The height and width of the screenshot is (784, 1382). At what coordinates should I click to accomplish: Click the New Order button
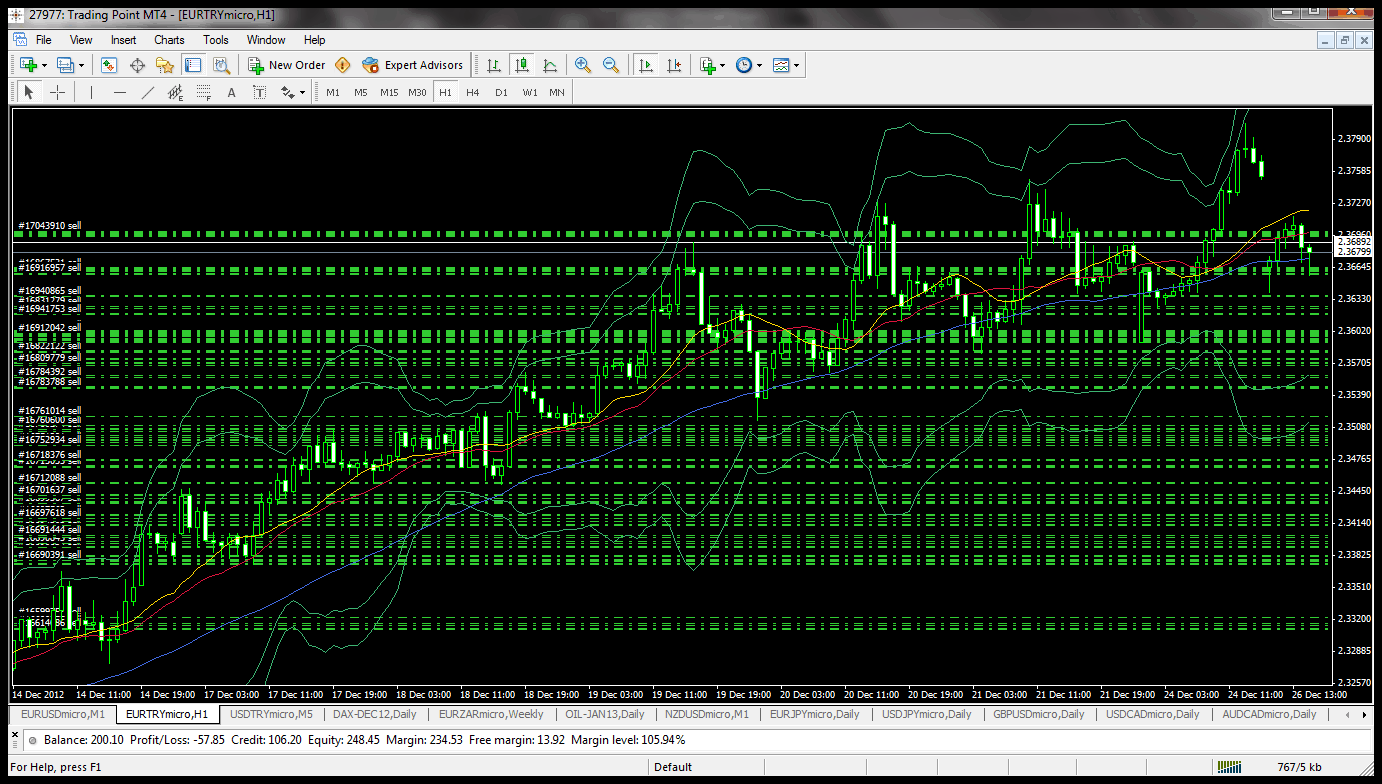pyautogui.click(x=287, y=65)
